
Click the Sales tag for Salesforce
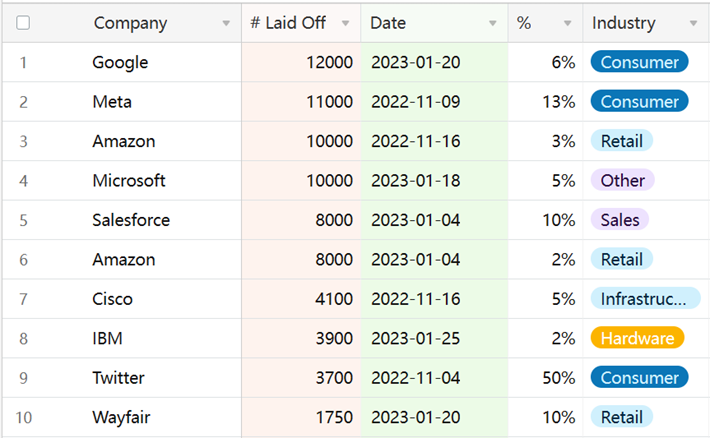[620, 220]
